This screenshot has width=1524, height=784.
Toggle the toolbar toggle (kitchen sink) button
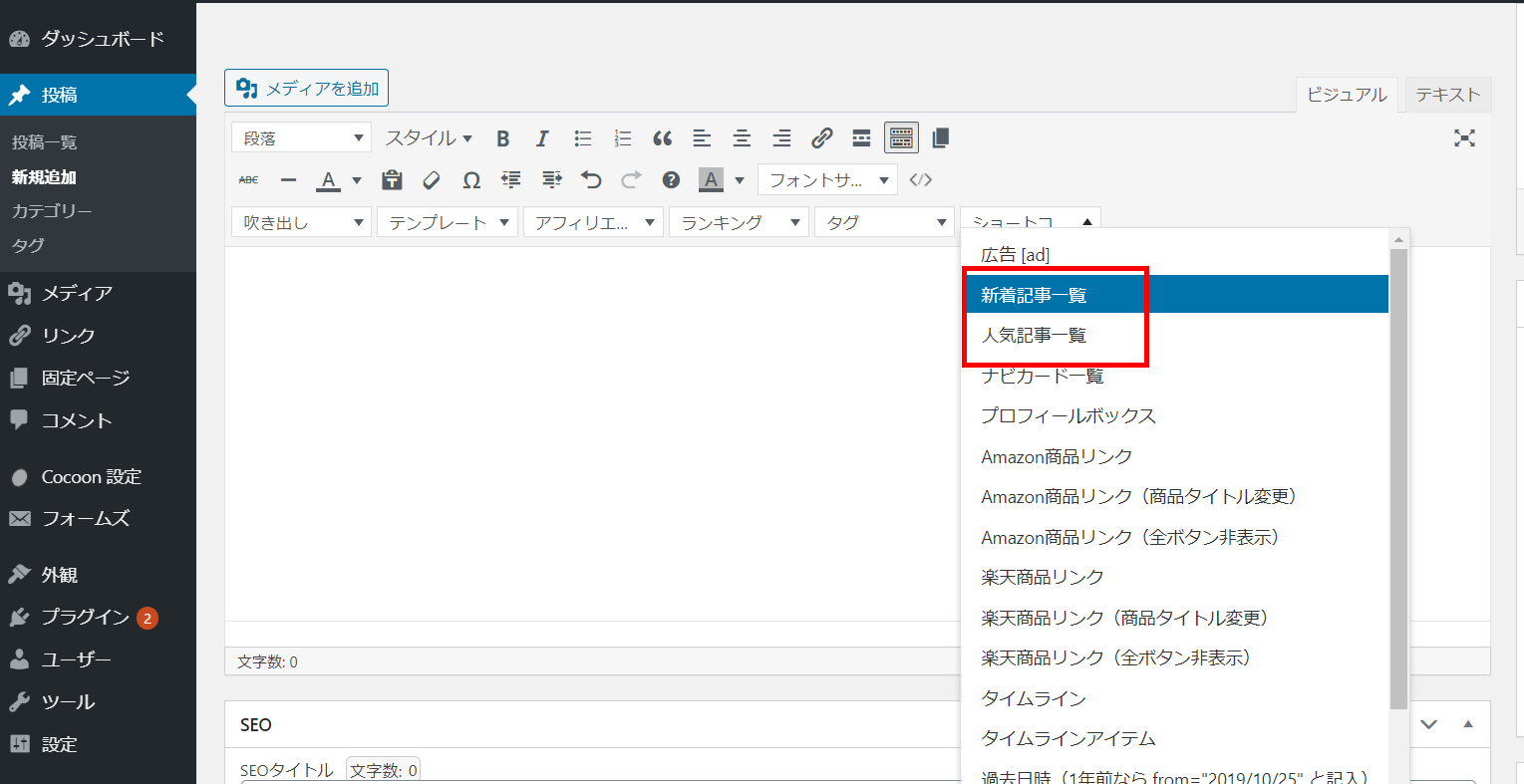(x=901, y=138)
